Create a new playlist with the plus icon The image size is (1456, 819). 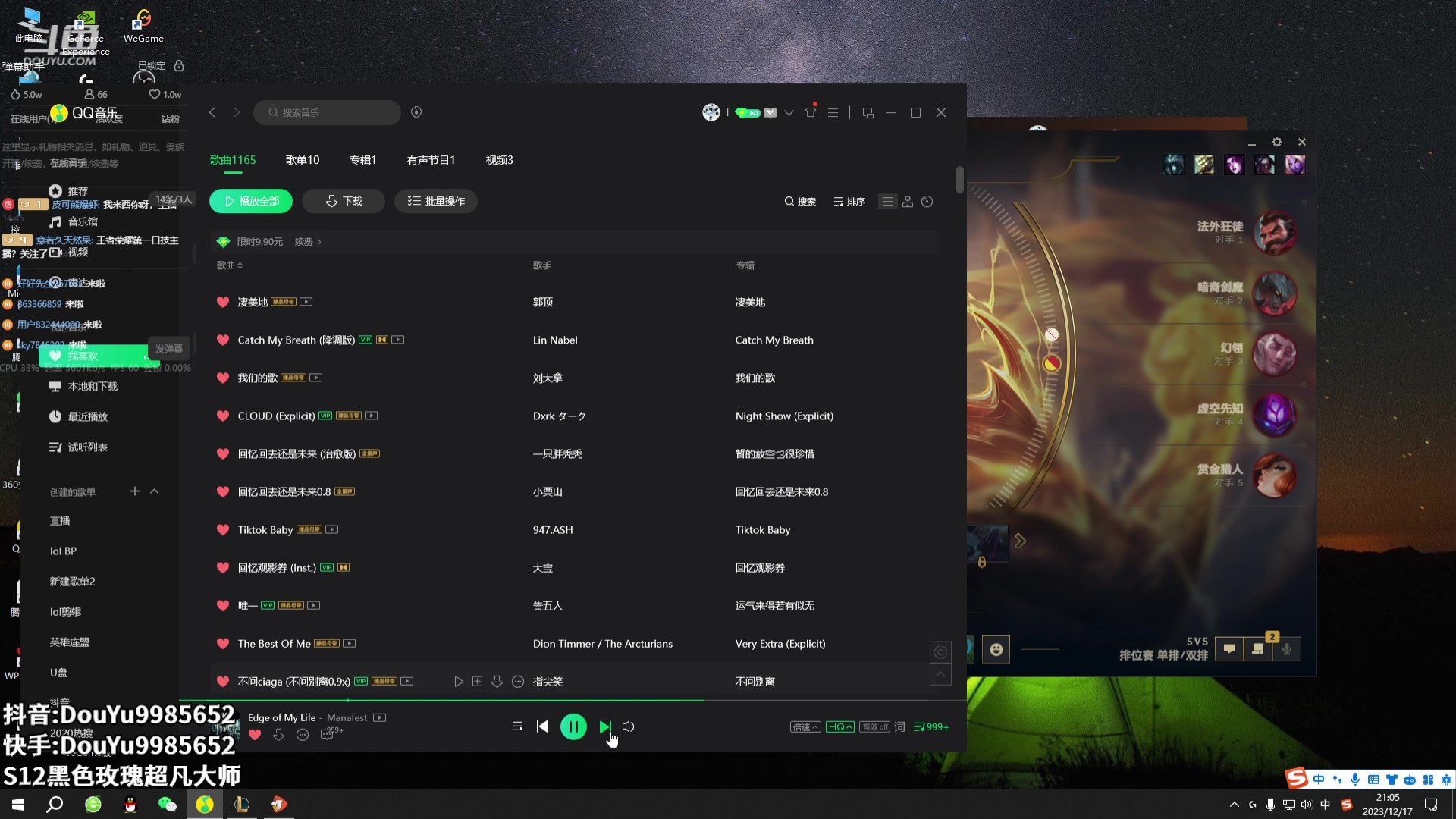tap(135, 491)
